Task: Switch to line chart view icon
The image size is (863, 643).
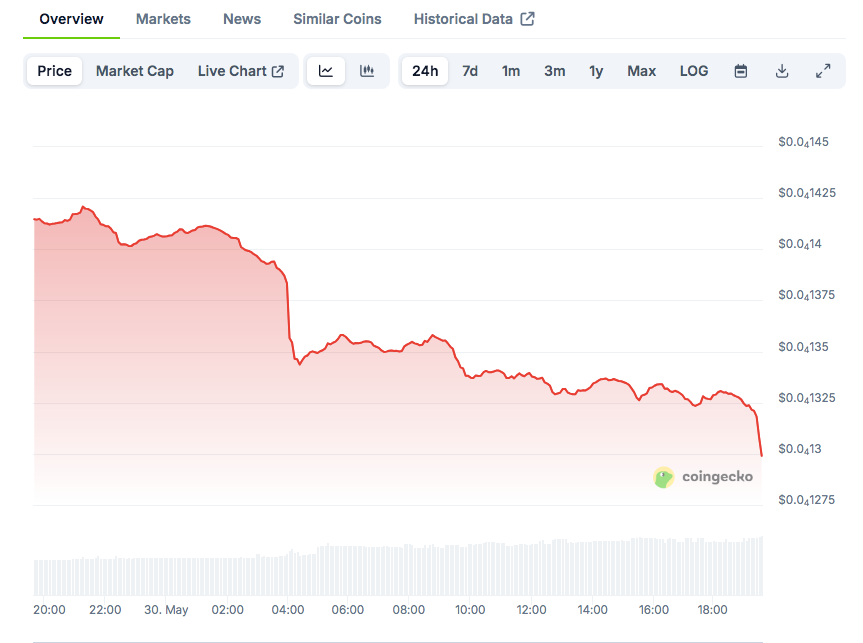Action: coord(326,71)
